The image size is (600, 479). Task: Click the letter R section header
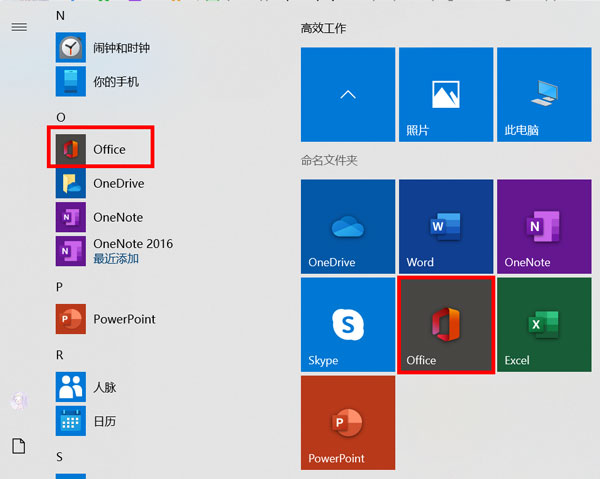pos(60,355)
